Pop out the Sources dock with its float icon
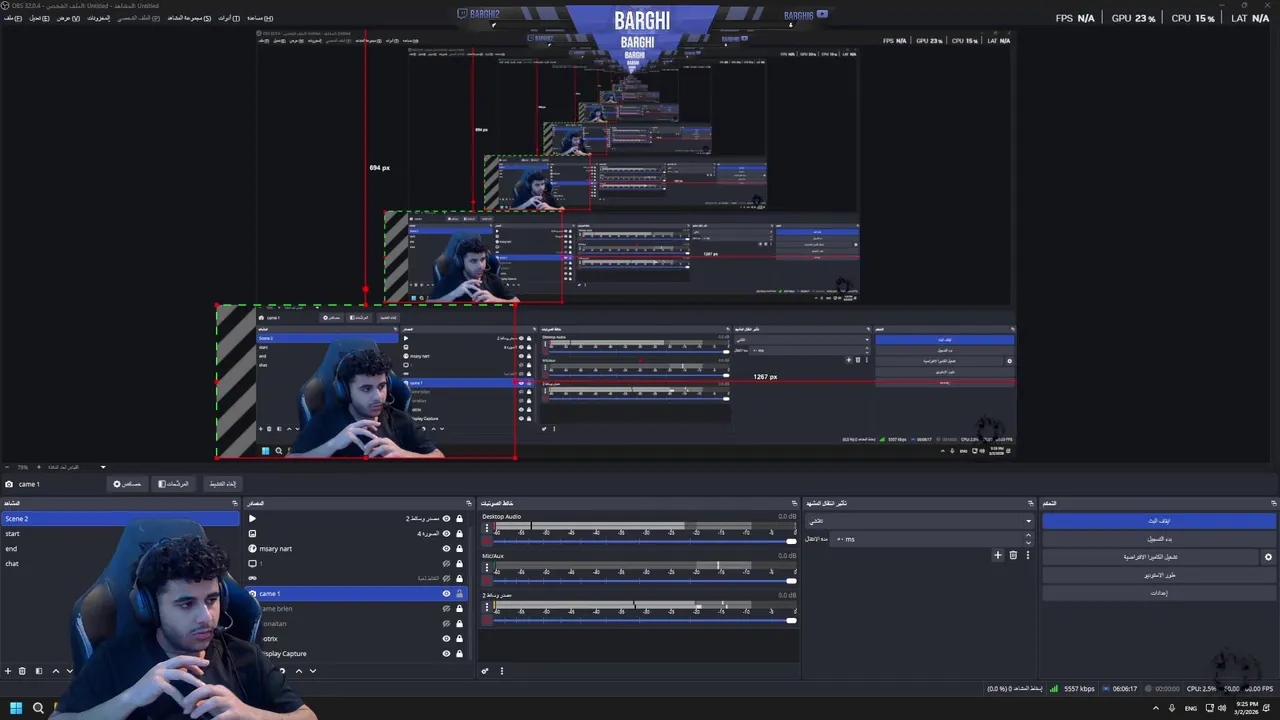 [468, 503]
